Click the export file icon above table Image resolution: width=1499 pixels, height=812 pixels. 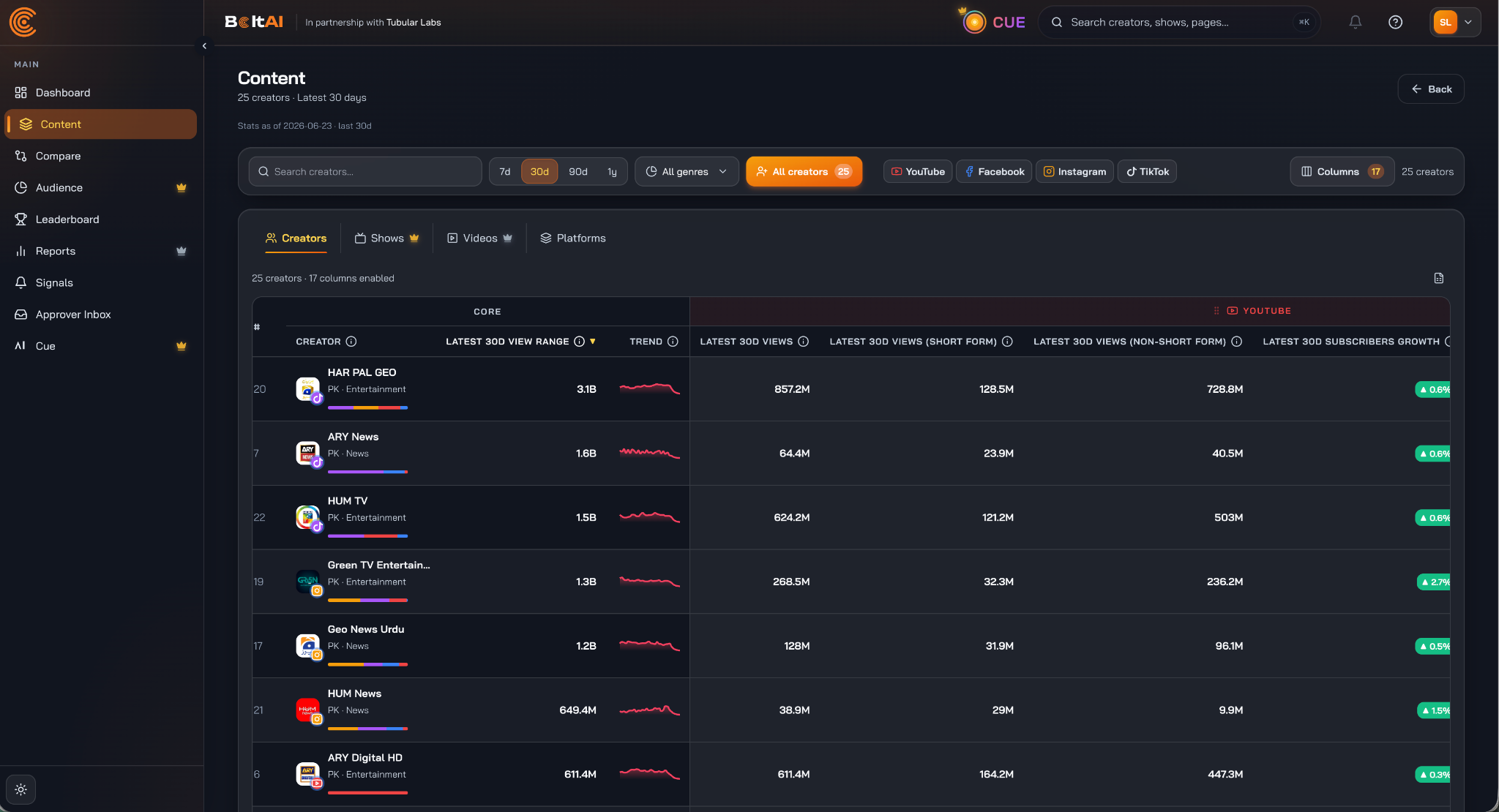coord(1439,278)
